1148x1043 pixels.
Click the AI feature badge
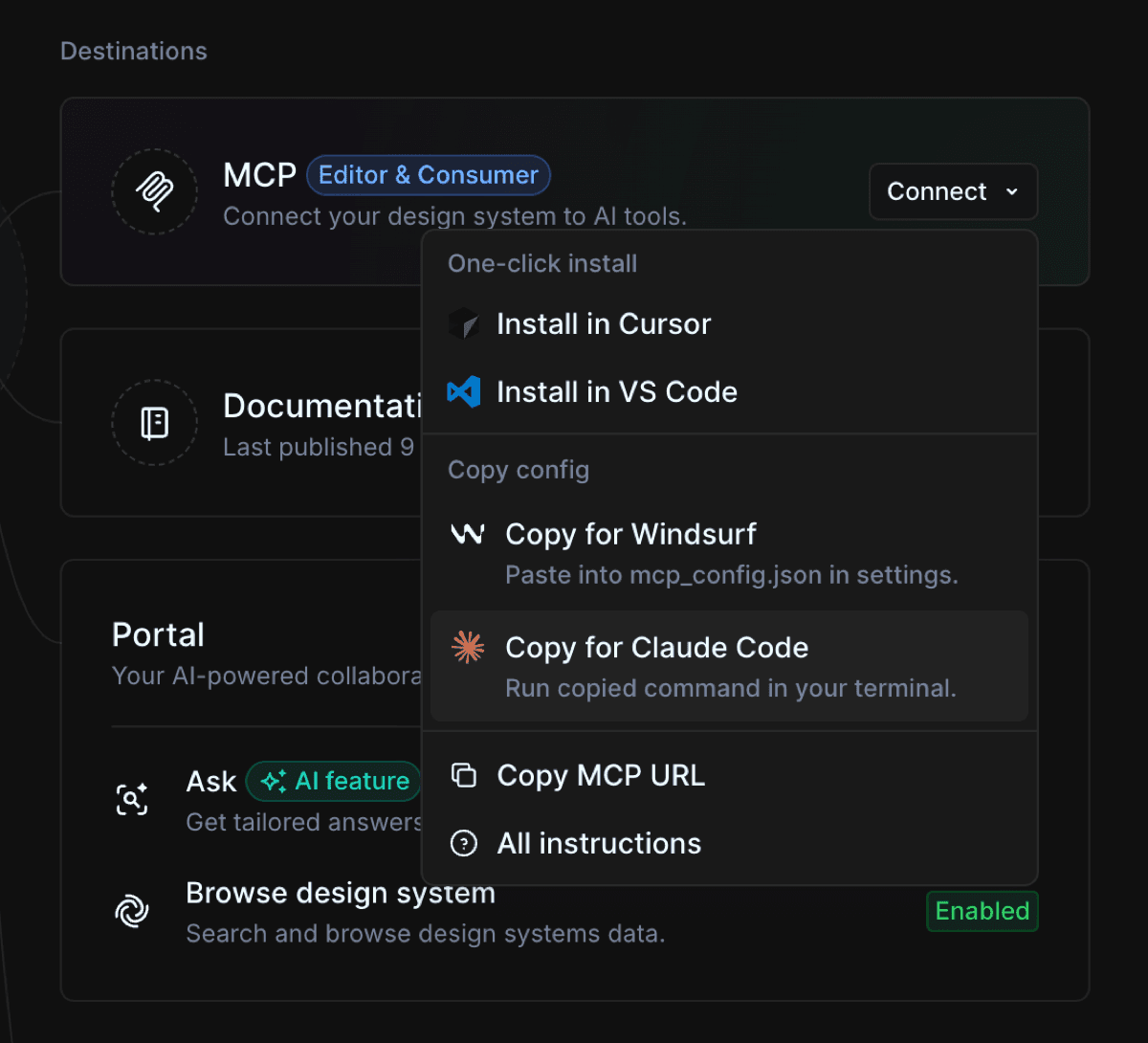[334, 782]
